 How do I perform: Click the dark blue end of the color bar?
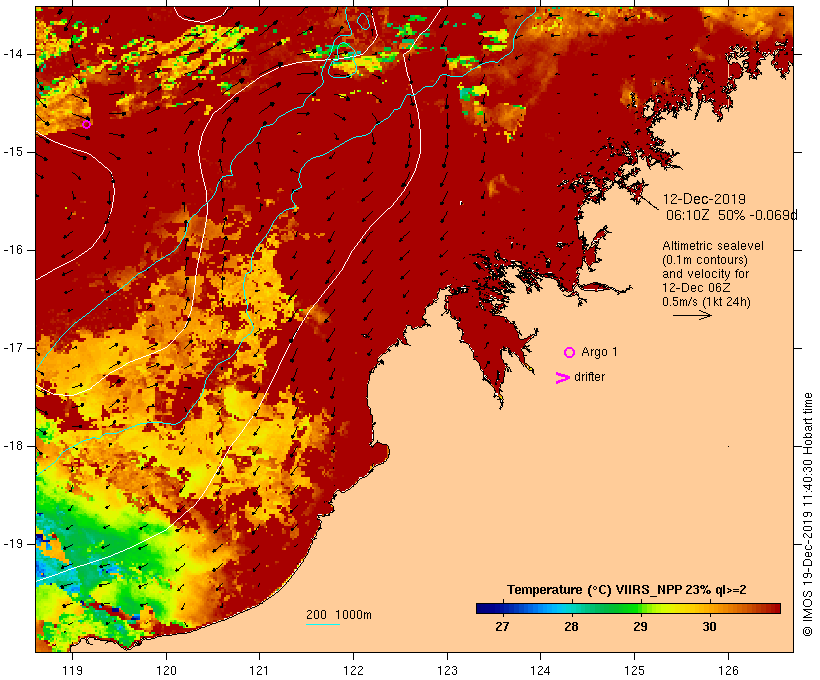482,608
